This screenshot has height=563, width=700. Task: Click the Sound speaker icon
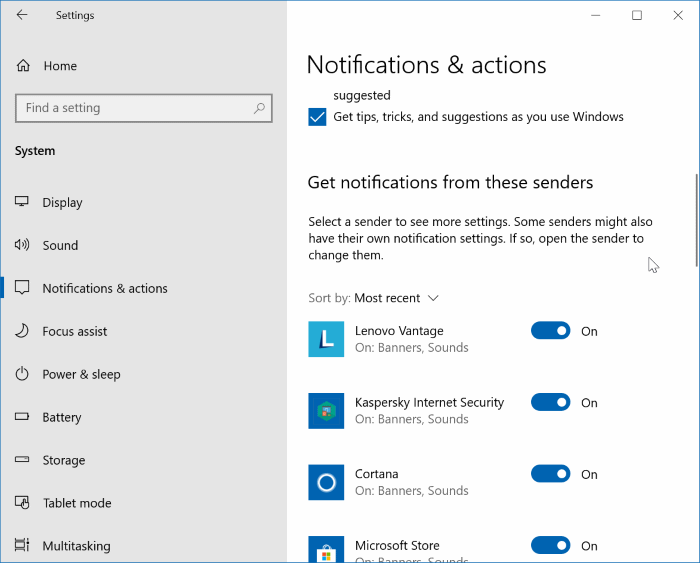click(x=22, y=245)
